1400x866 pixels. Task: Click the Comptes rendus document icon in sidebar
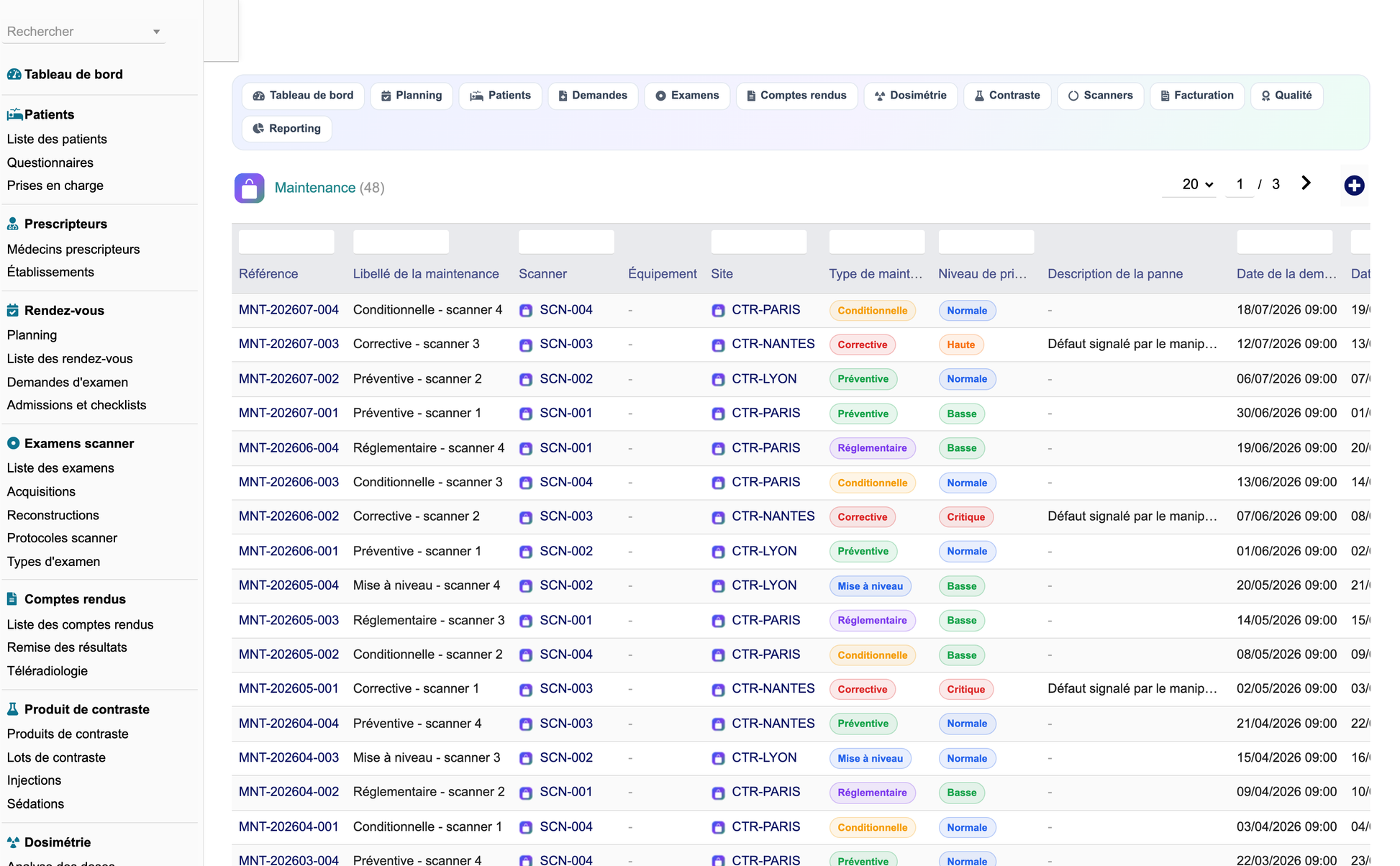12,598
